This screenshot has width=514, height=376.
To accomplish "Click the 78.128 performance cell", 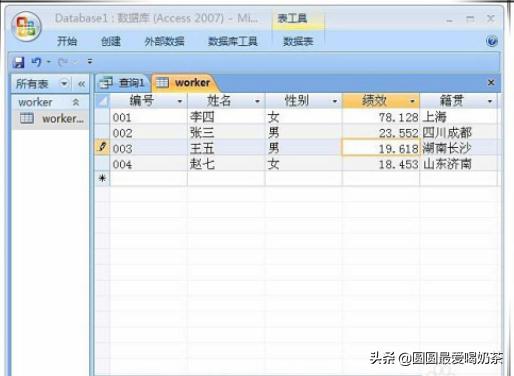I will (x=381, y=117).
